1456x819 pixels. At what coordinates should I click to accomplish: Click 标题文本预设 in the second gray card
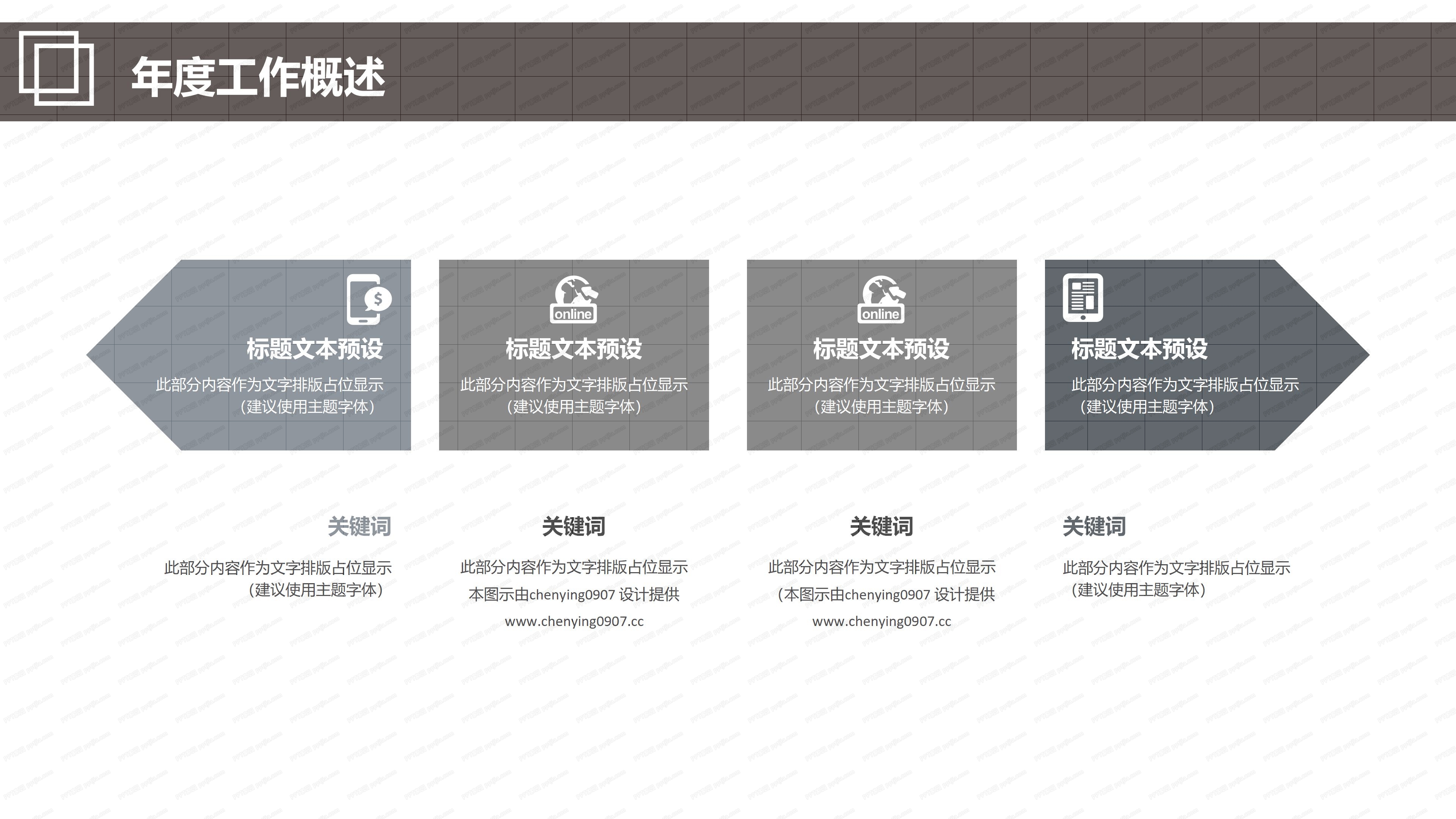point(574,349)
